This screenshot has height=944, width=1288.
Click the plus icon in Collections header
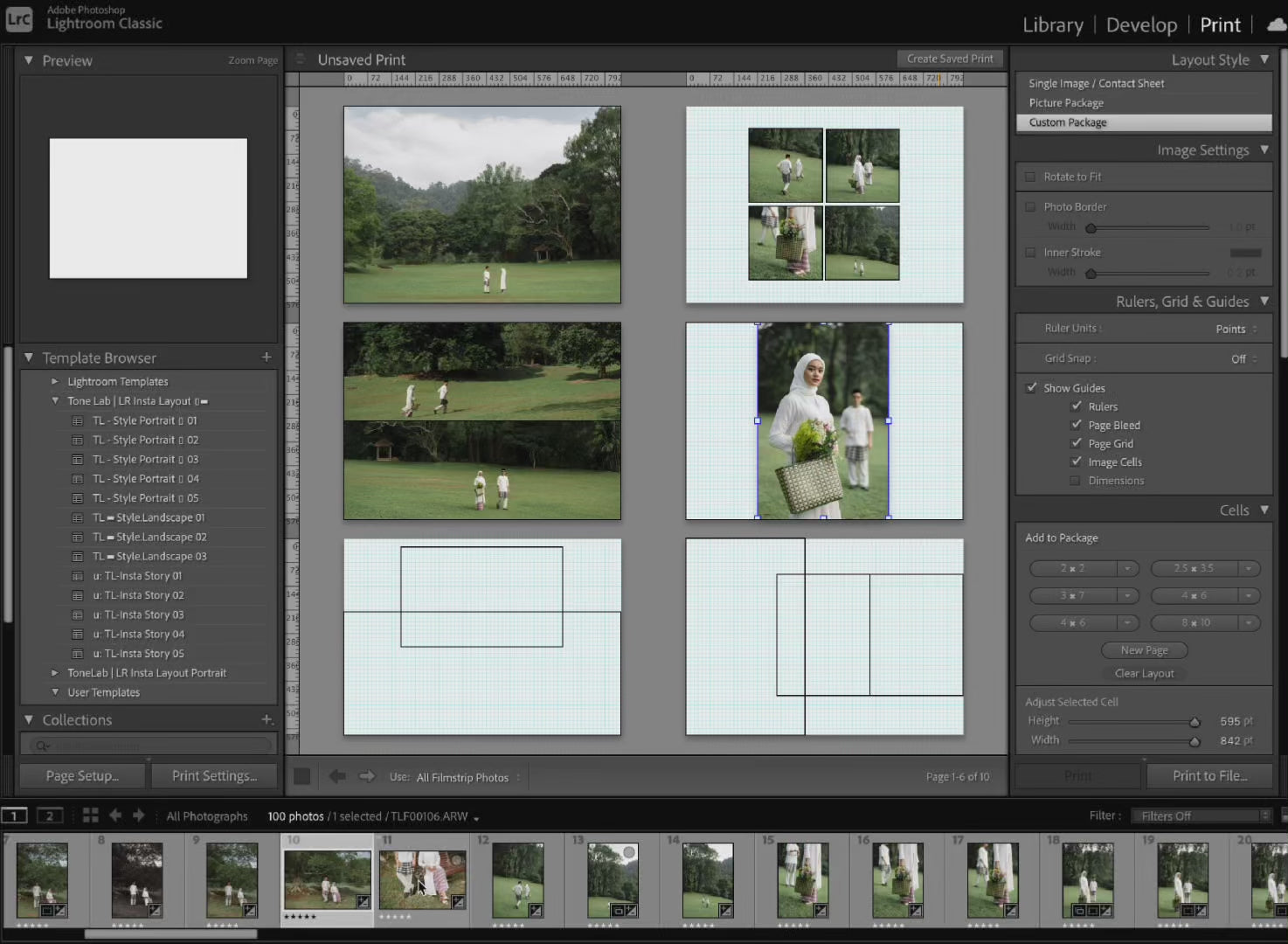pos(267,719)
